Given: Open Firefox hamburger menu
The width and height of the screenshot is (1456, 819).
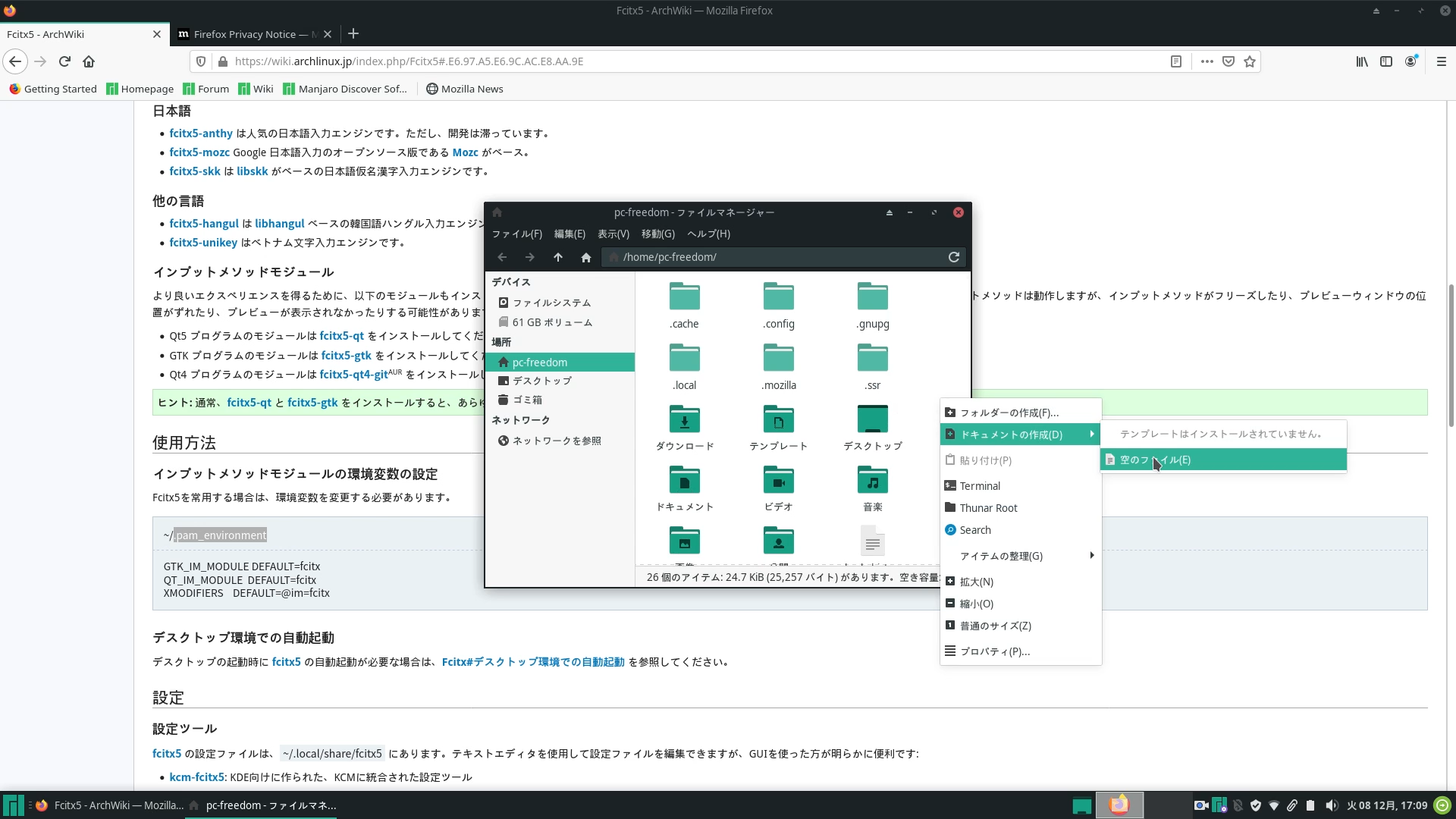Looking at the screenshot, I should tap(1442, 61).
